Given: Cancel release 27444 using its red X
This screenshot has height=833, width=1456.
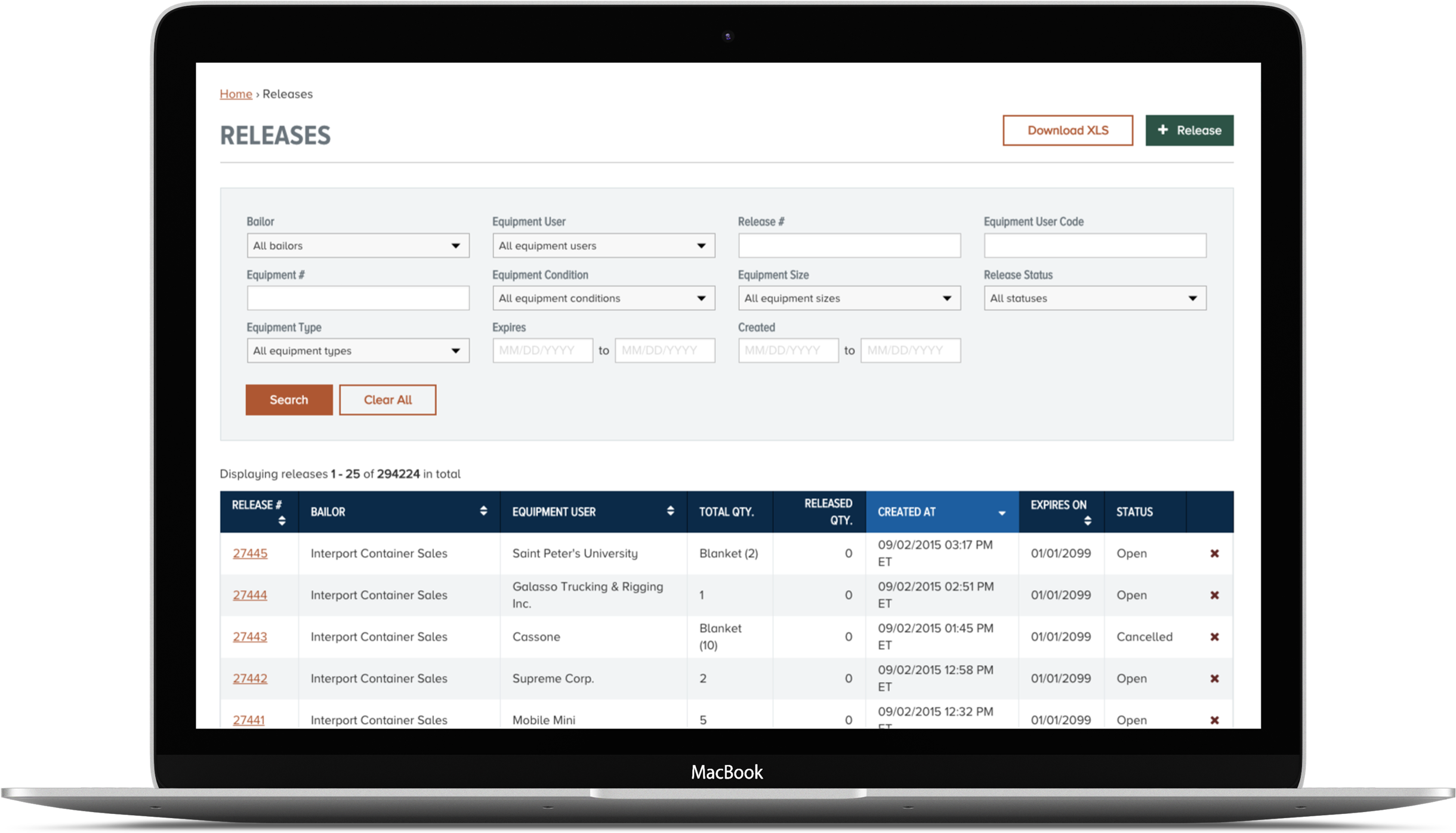Looking at the screenshot, I should pyautogui.click(x=1214, y=595).
